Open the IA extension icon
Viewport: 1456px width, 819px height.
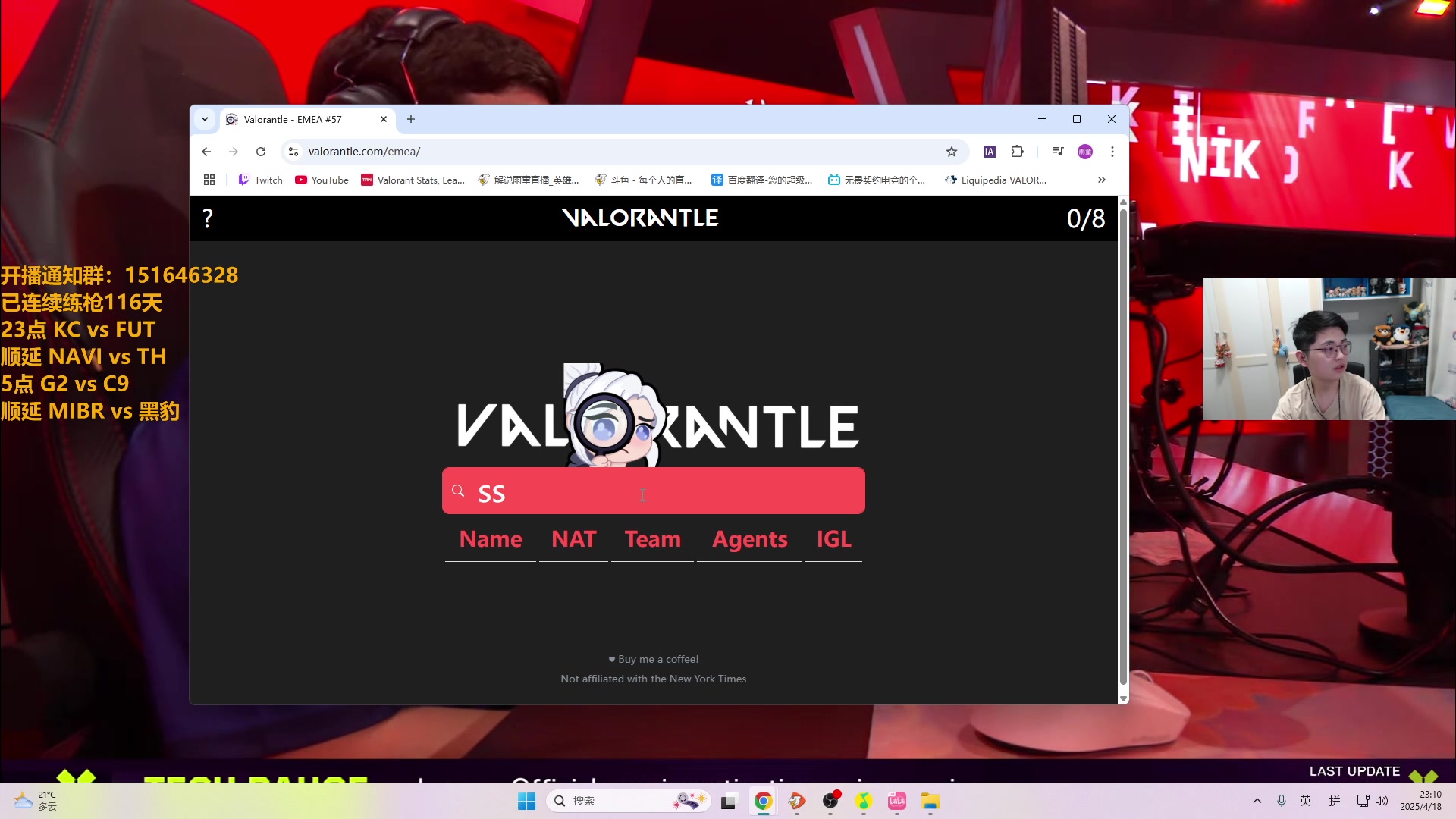[x=990, y=152]
